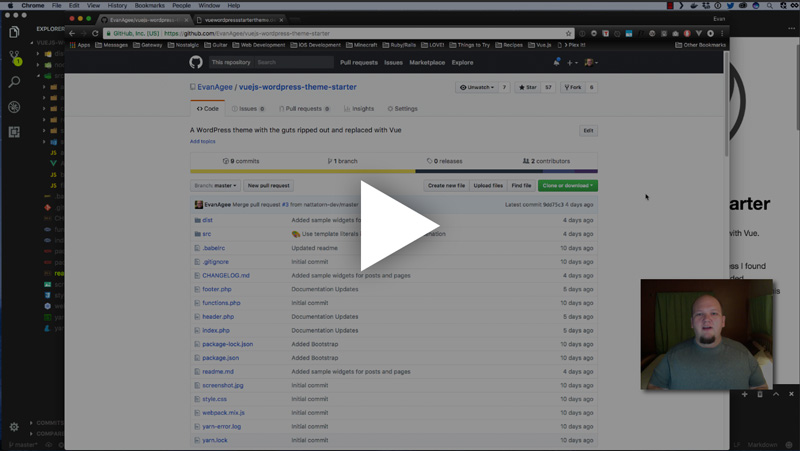Open VS Code Debug icon in activity bar
Screen dimensions: 800x451
14,107
